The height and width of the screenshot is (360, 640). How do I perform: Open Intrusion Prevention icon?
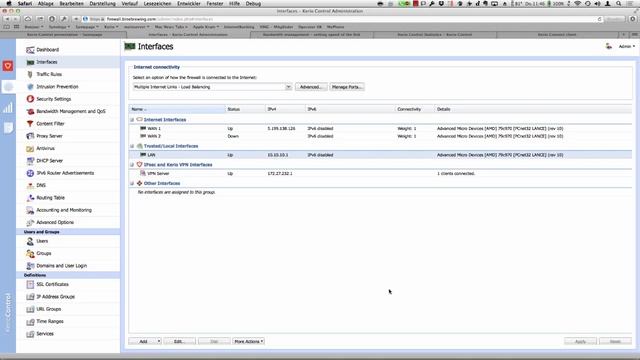click(x=30, y=87)
